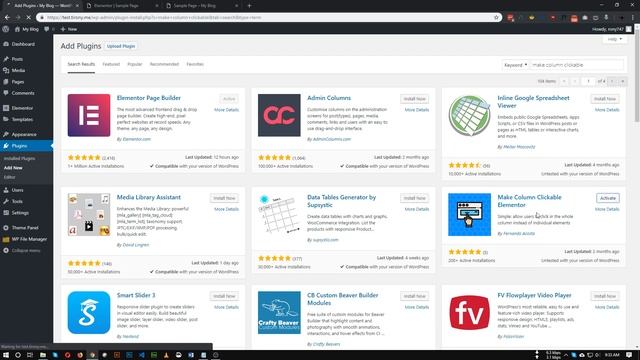Install the Admin Columns plugin
This screenshot has height=360, width=640.
pos(414,99)
